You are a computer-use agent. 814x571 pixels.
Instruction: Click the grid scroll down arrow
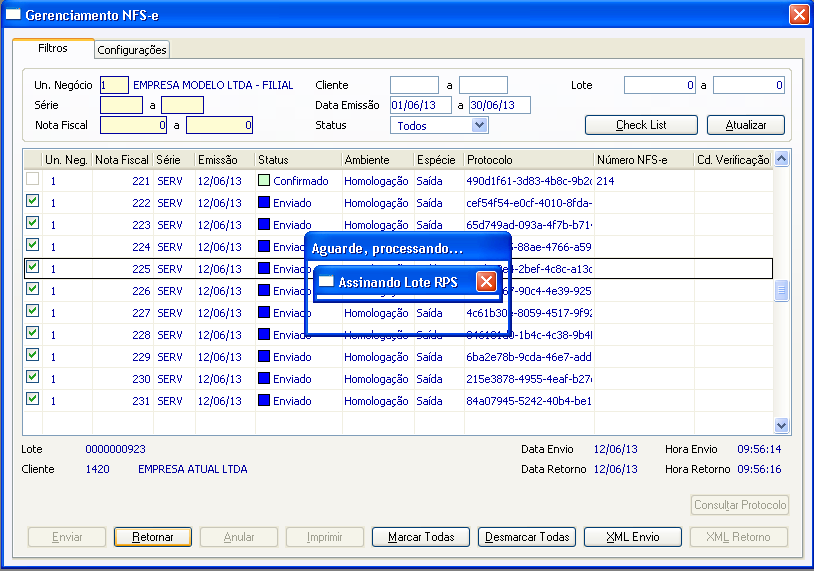click(781, 425)
